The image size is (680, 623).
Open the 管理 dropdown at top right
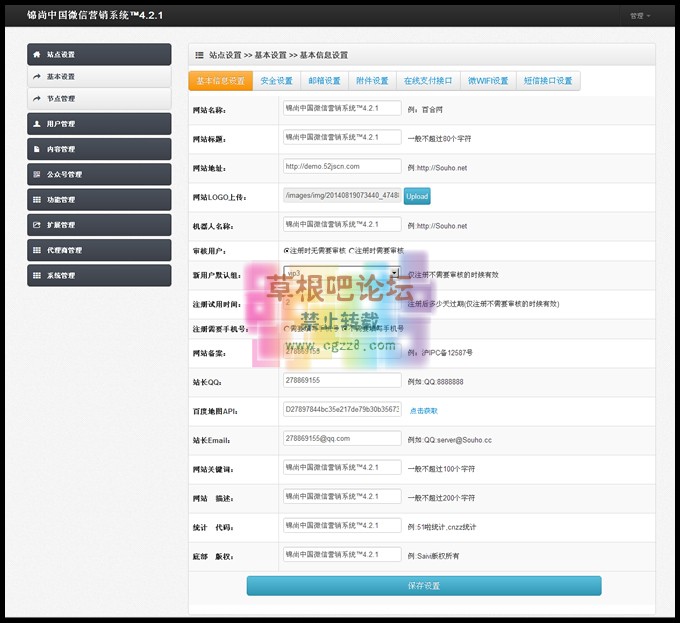coord(639,16)
